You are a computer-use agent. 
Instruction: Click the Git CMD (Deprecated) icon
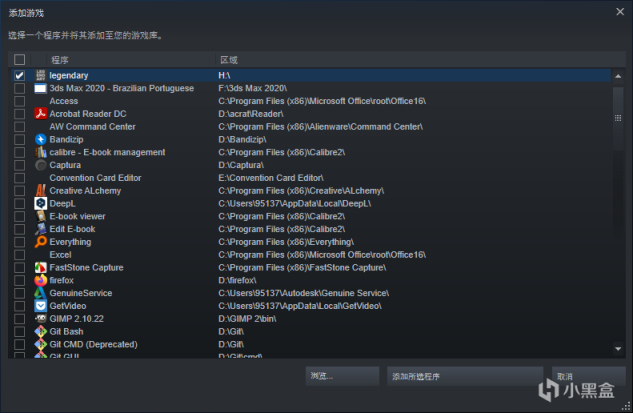(x=40, y=344)
